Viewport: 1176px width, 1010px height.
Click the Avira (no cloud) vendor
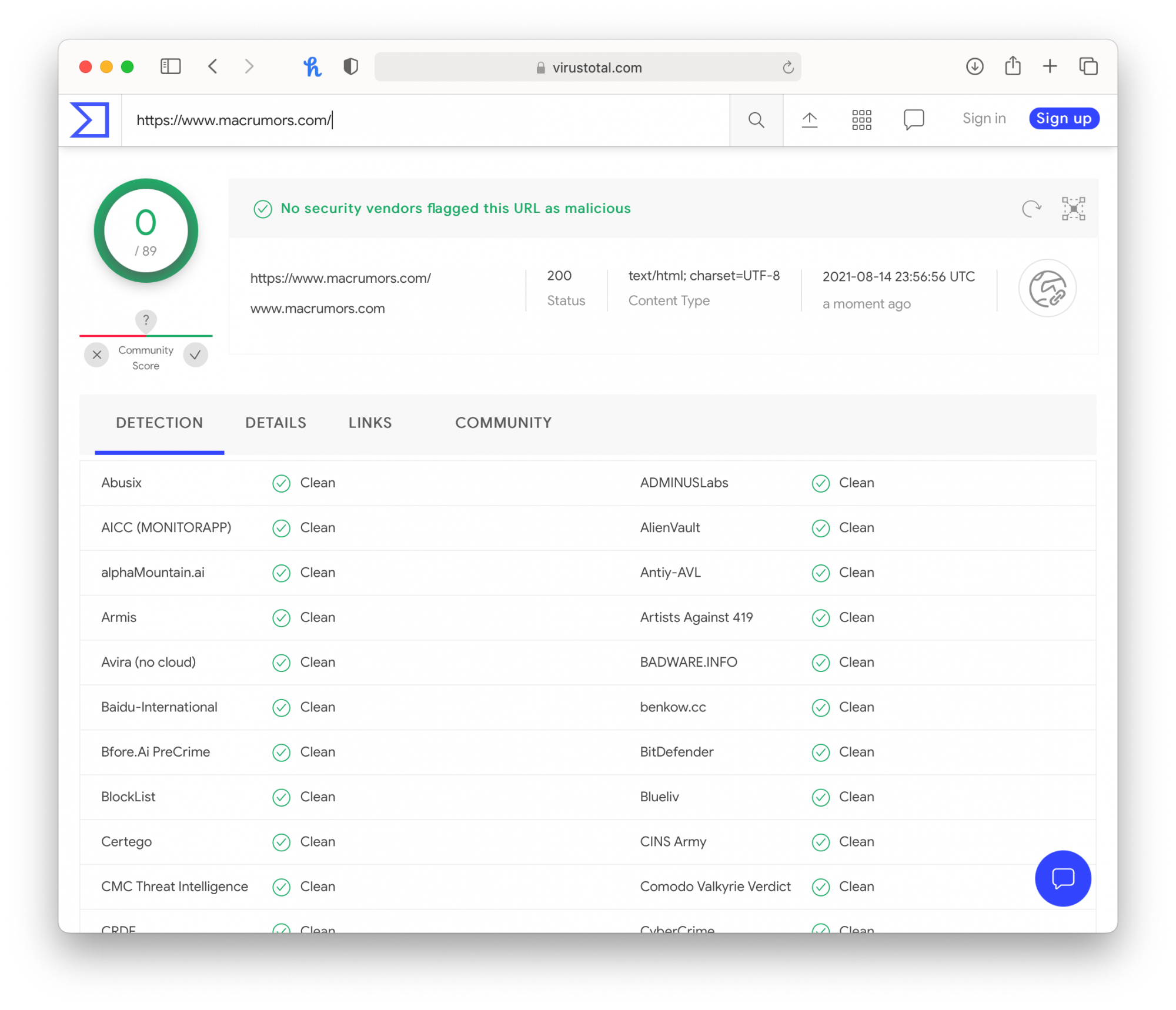(148, 663)
